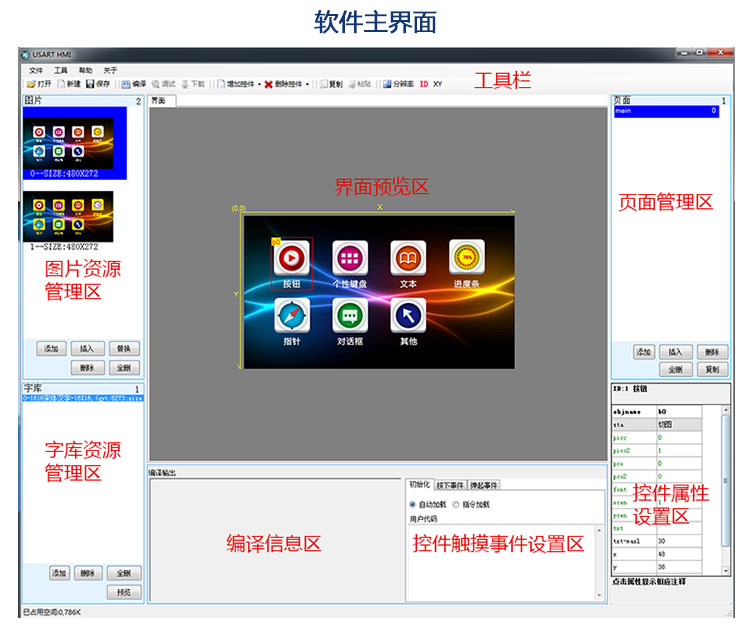The image size is (750, 630).
Task: Click the 打开 (Open) toolbar icon
Action: click(31, 84)
